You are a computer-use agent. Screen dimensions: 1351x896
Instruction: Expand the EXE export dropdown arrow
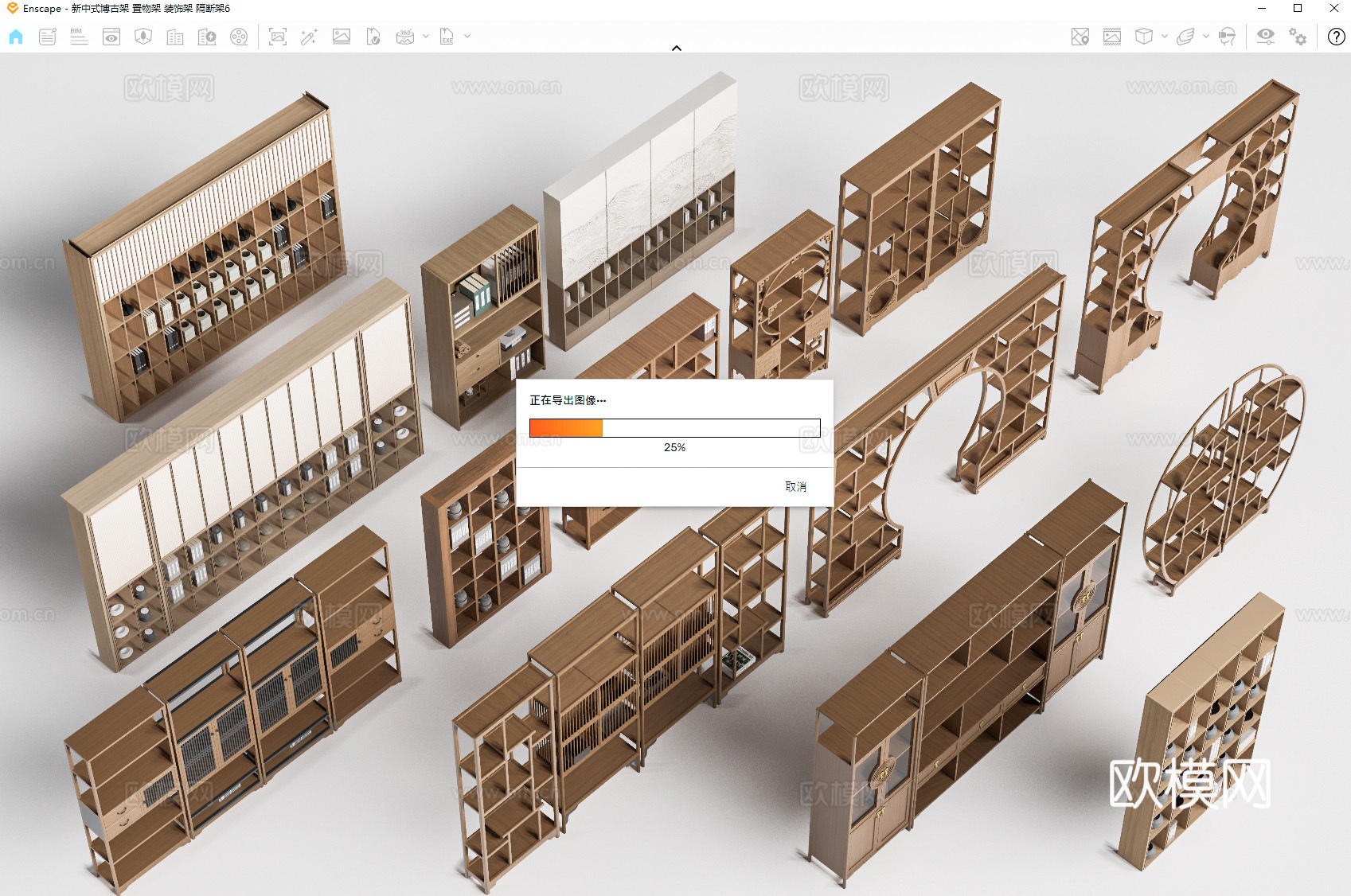[467, 36]
